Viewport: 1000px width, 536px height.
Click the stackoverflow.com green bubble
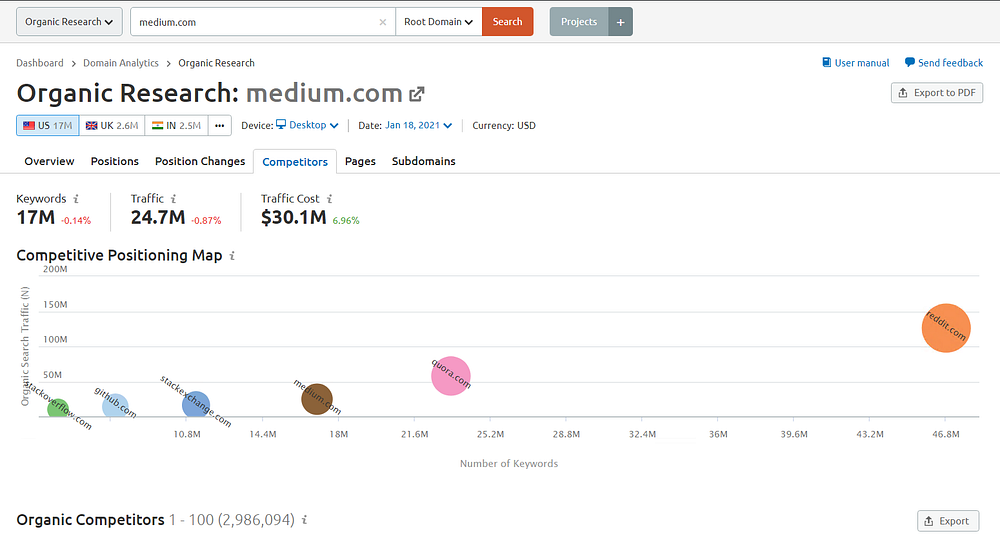pyautogui.click(x=58, y=408)
